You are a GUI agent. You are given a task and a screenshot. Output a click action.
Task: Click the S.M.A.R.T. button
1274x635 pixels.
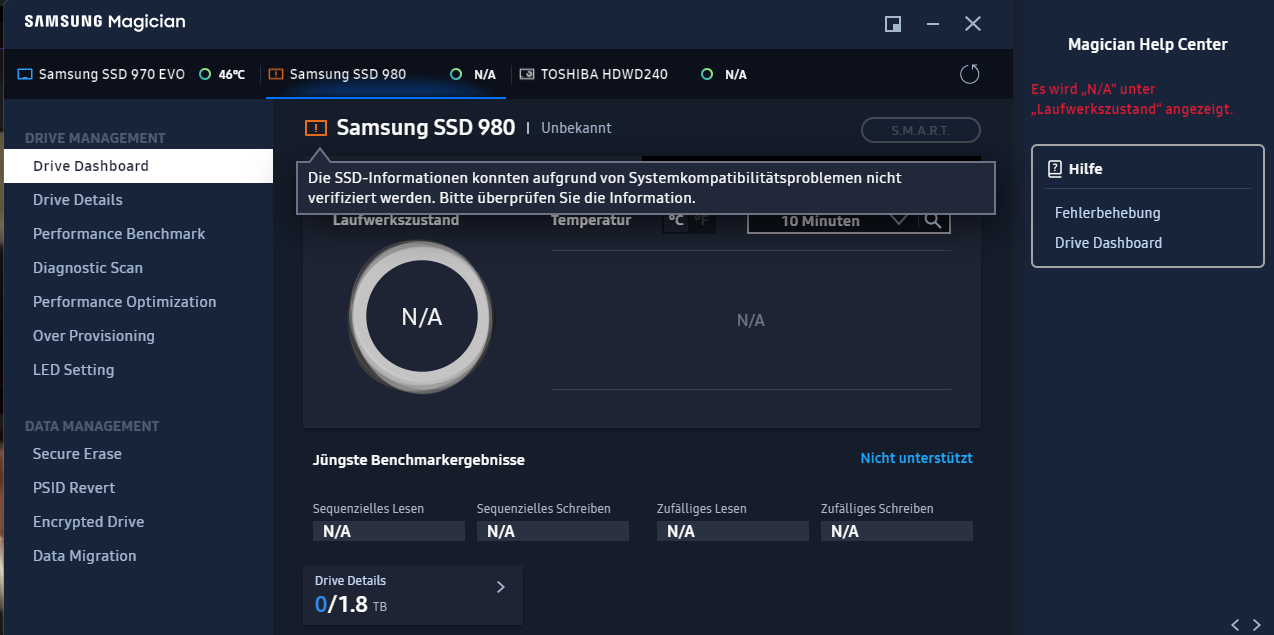tap(920, 130)
